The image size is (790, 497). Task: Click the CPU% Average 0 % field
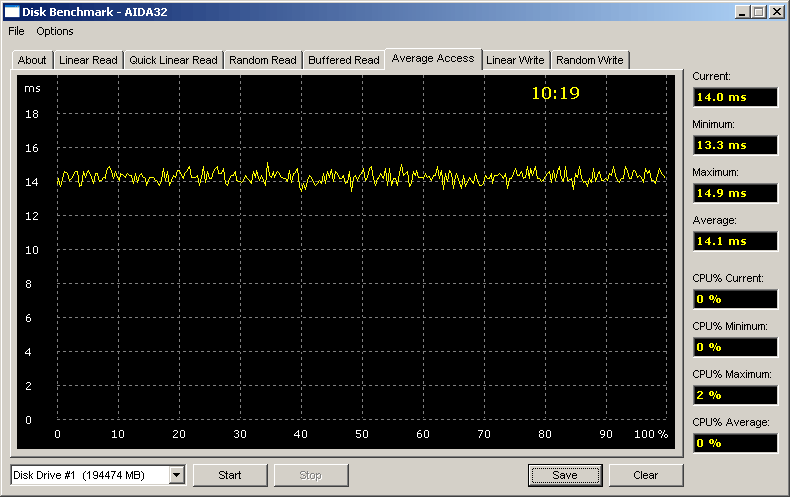click(x=735, y=443)
